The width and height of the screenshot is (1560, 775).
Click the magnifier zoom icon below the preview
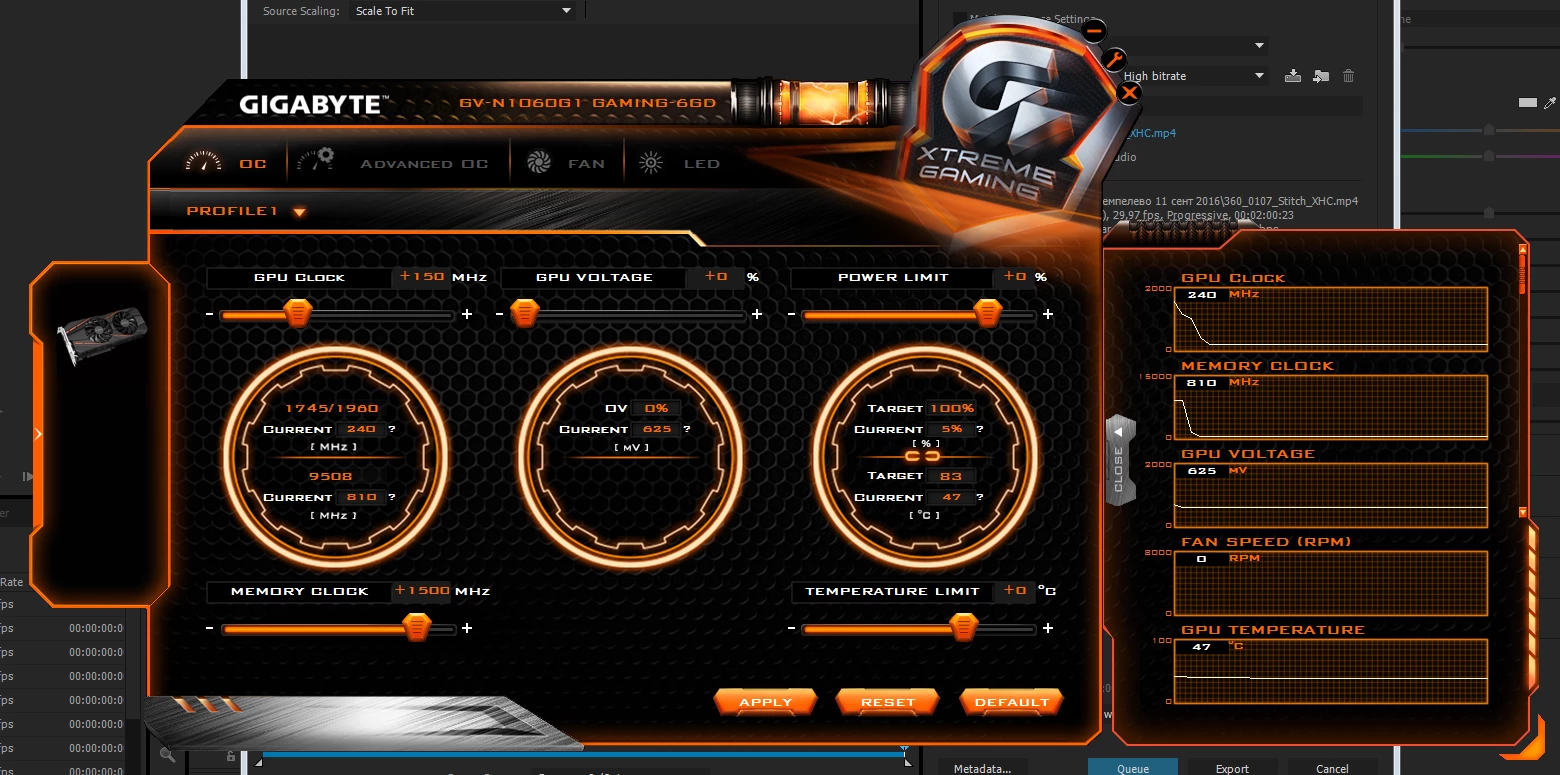pyautogui.click(x=167, y=756)
